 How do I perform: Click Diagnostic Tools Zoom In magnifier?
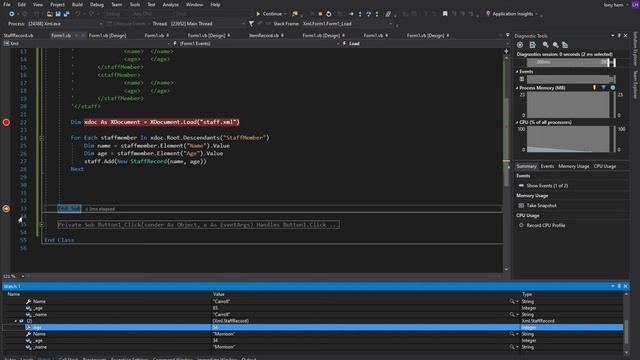546,45
